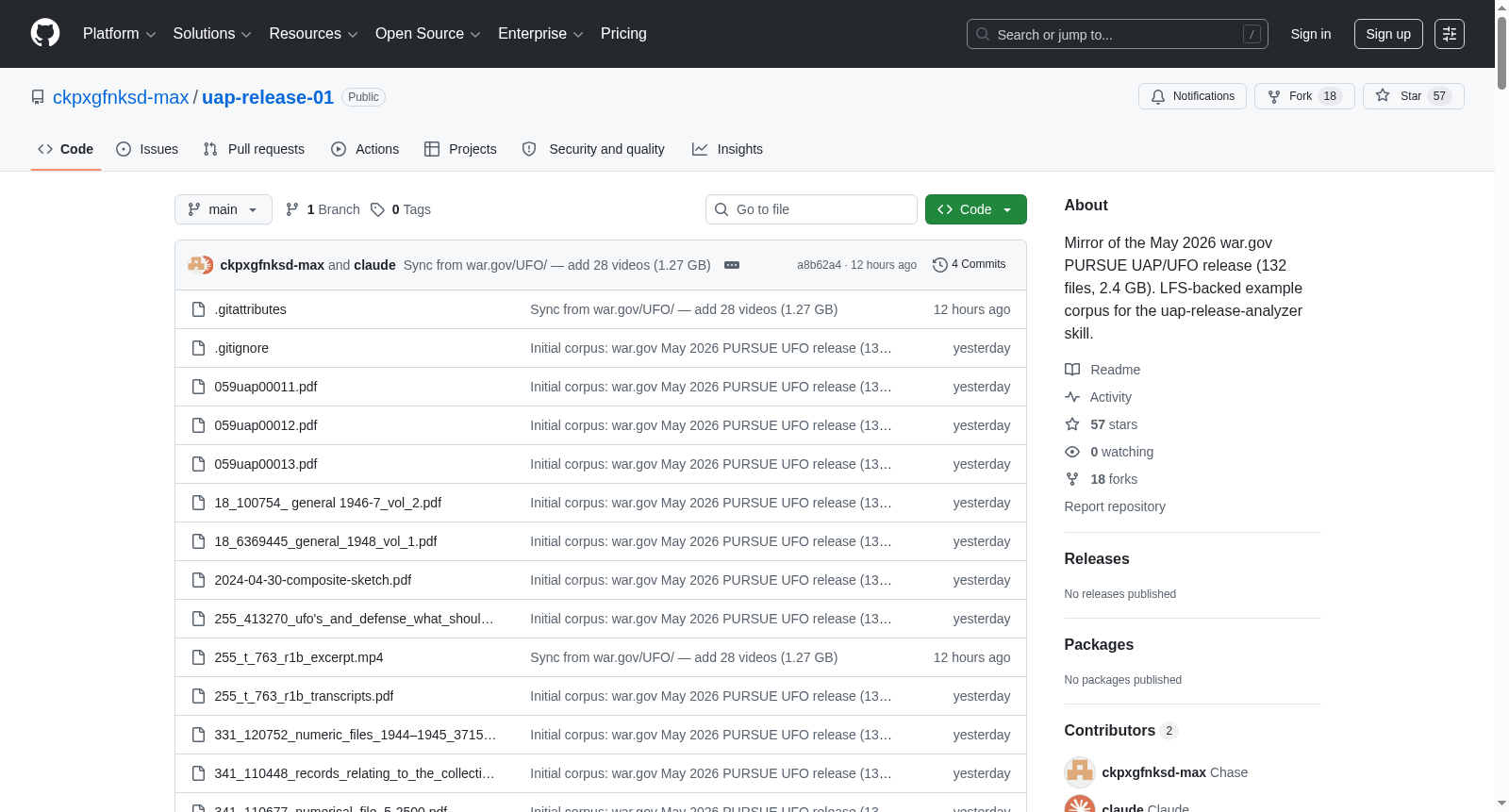1509x812 pixels.
Task: Switch to the Actions tab
Action: 365,149
